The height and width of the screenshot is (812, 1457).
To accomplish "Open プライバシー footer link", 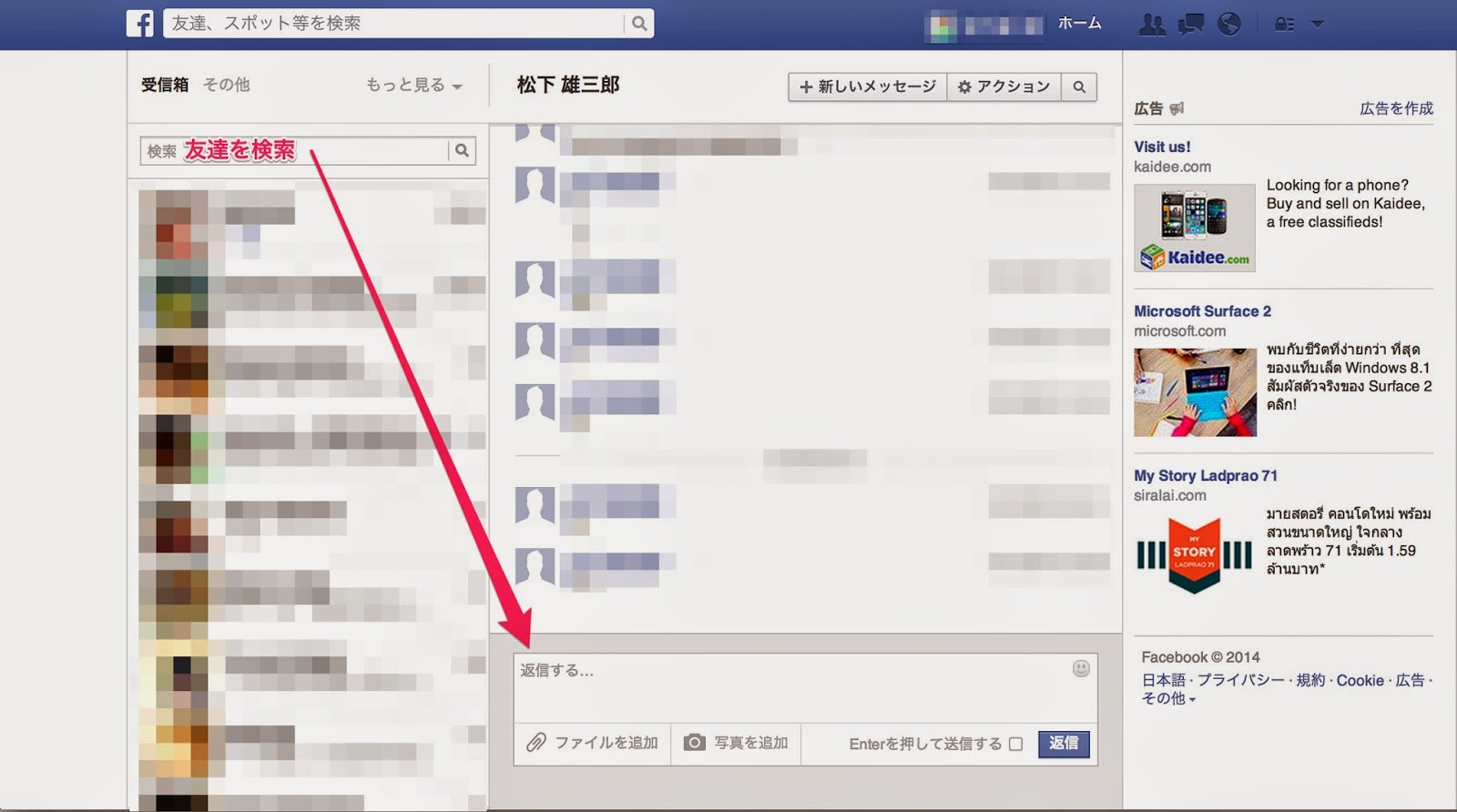I will (x=1240, y=680).
